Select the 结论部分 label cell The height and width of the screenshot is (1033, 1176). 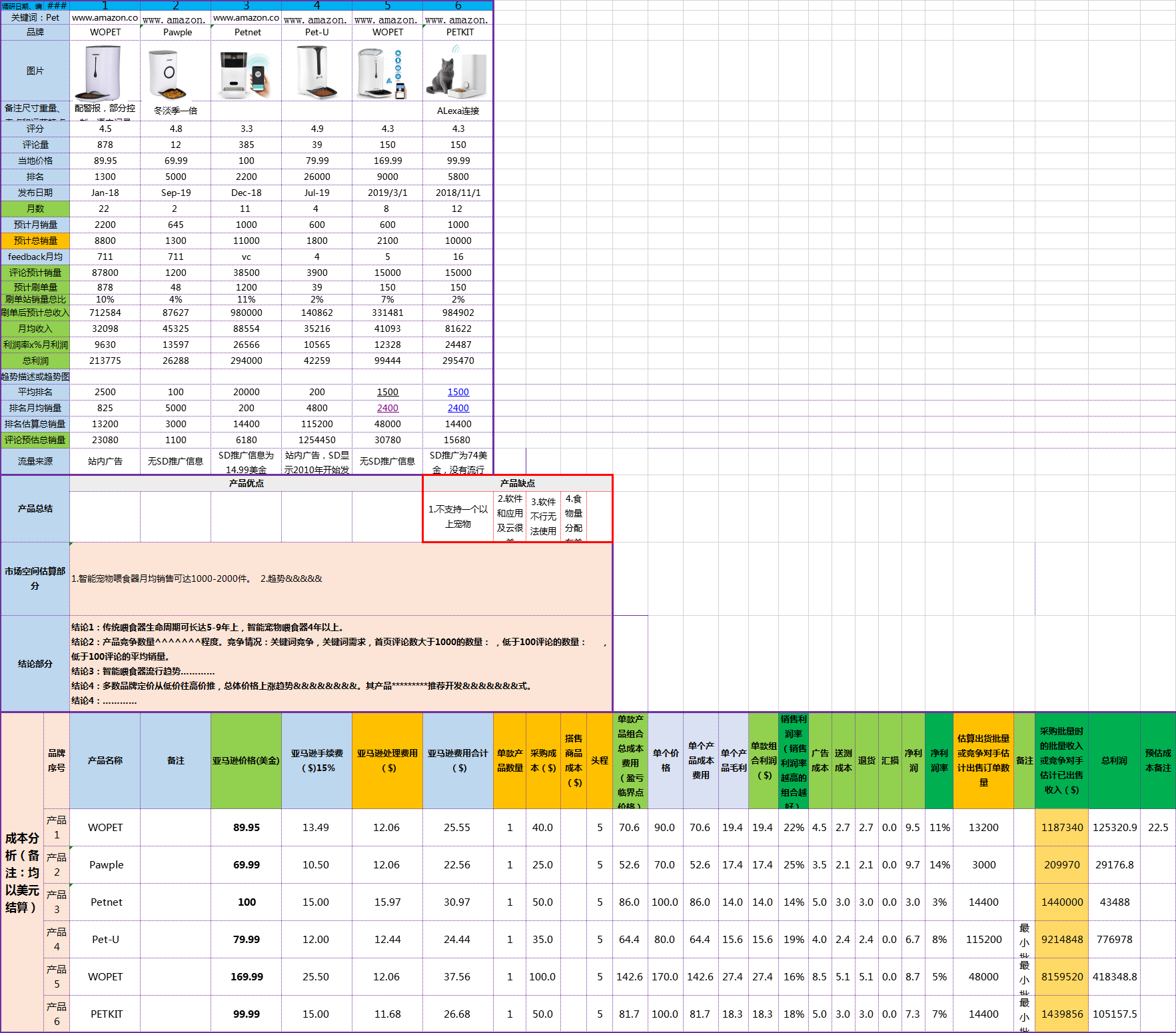coord(35,664)
